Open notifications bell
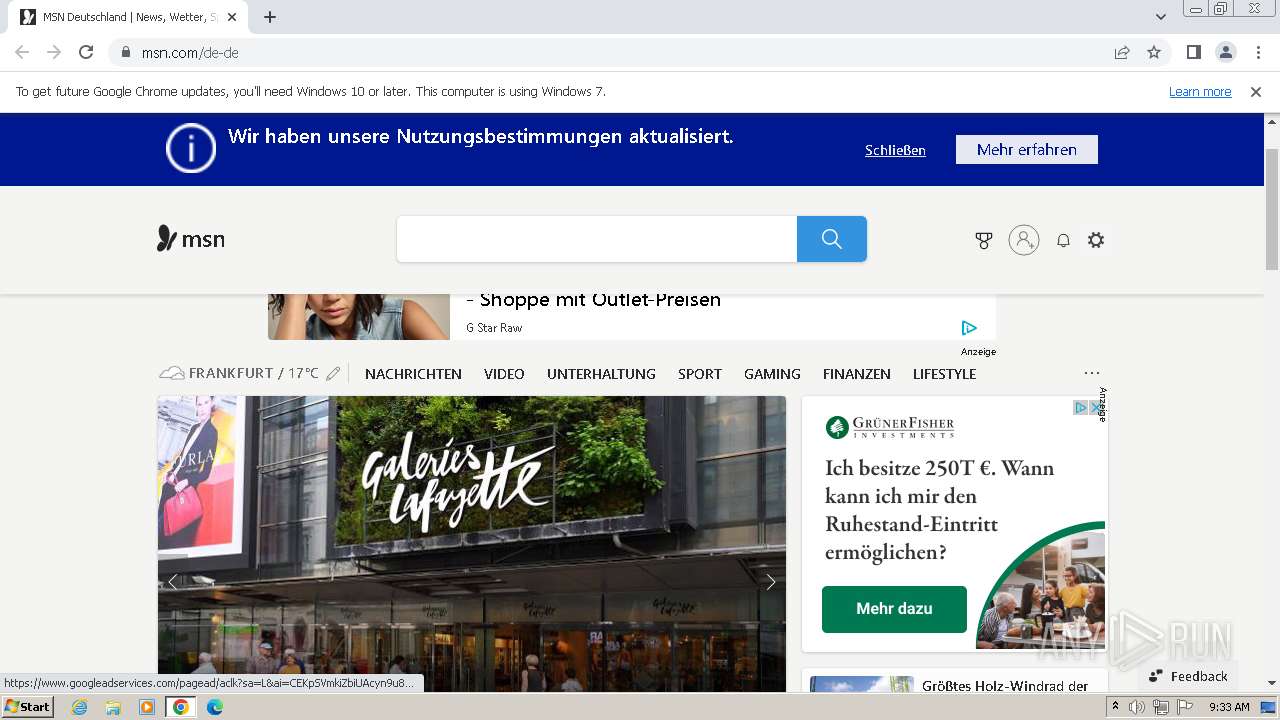Viewport: 1280px width, 720px height. [x=1063, y=240]
